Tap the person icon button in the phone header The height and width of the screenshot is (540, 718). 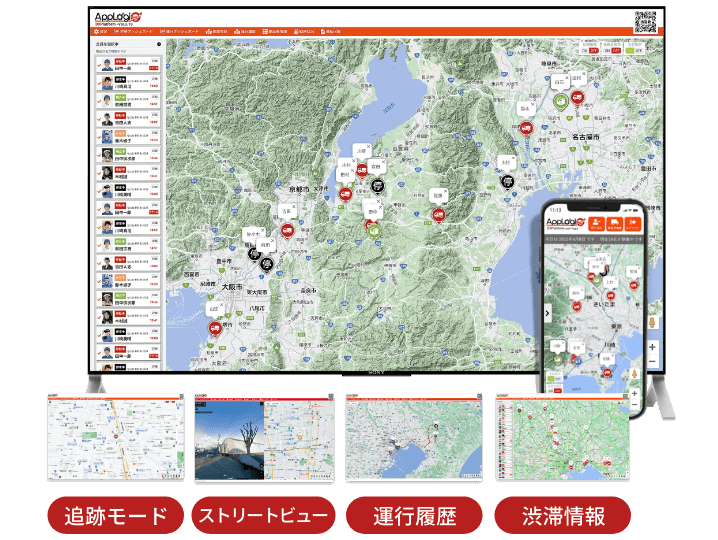click(596, 223)
